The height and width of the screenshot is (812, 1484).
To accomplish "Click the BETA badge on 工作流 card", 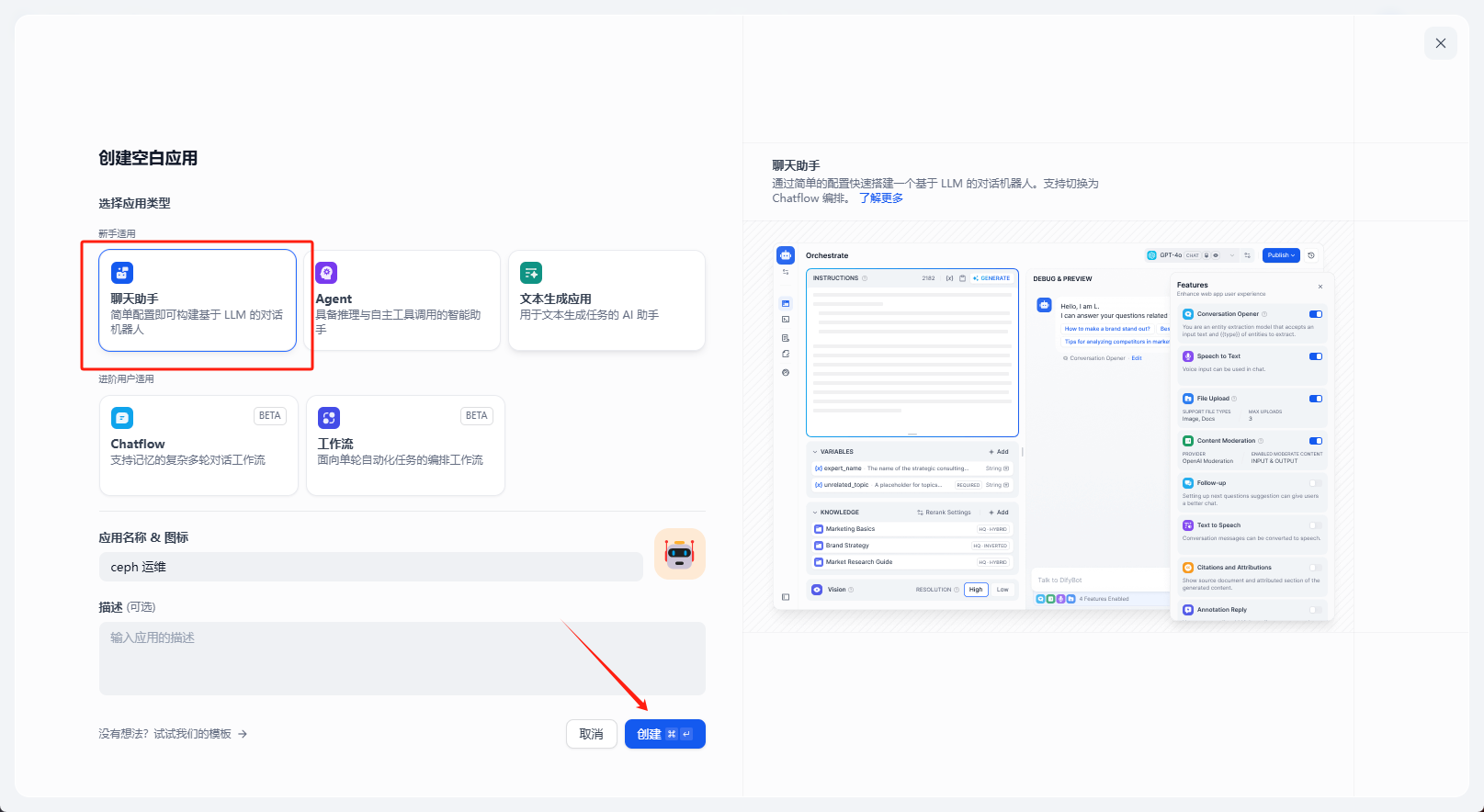I will click(477, 416).
